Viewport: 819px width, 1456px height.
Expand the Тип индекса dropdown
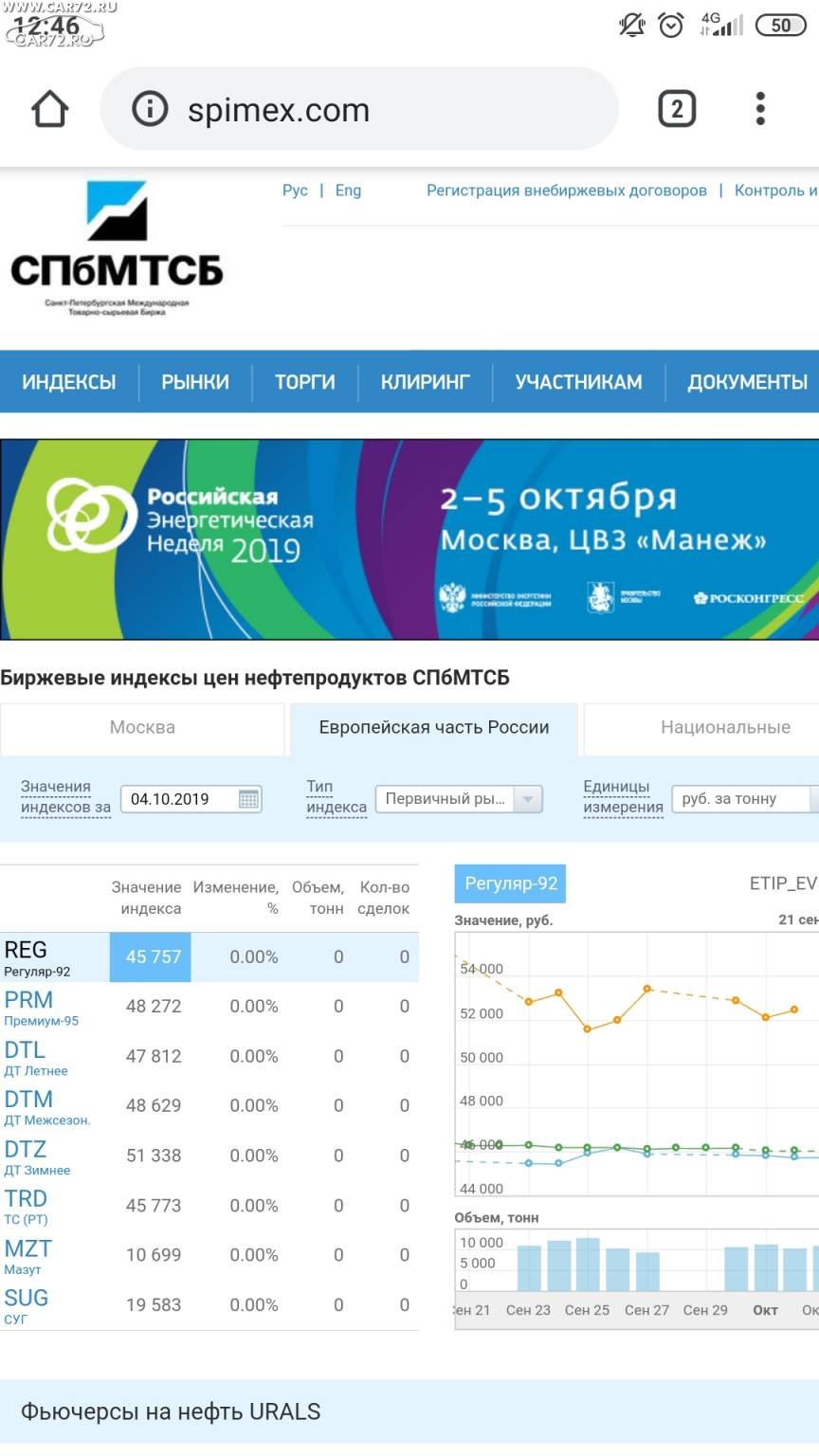[x=460, y=799]
